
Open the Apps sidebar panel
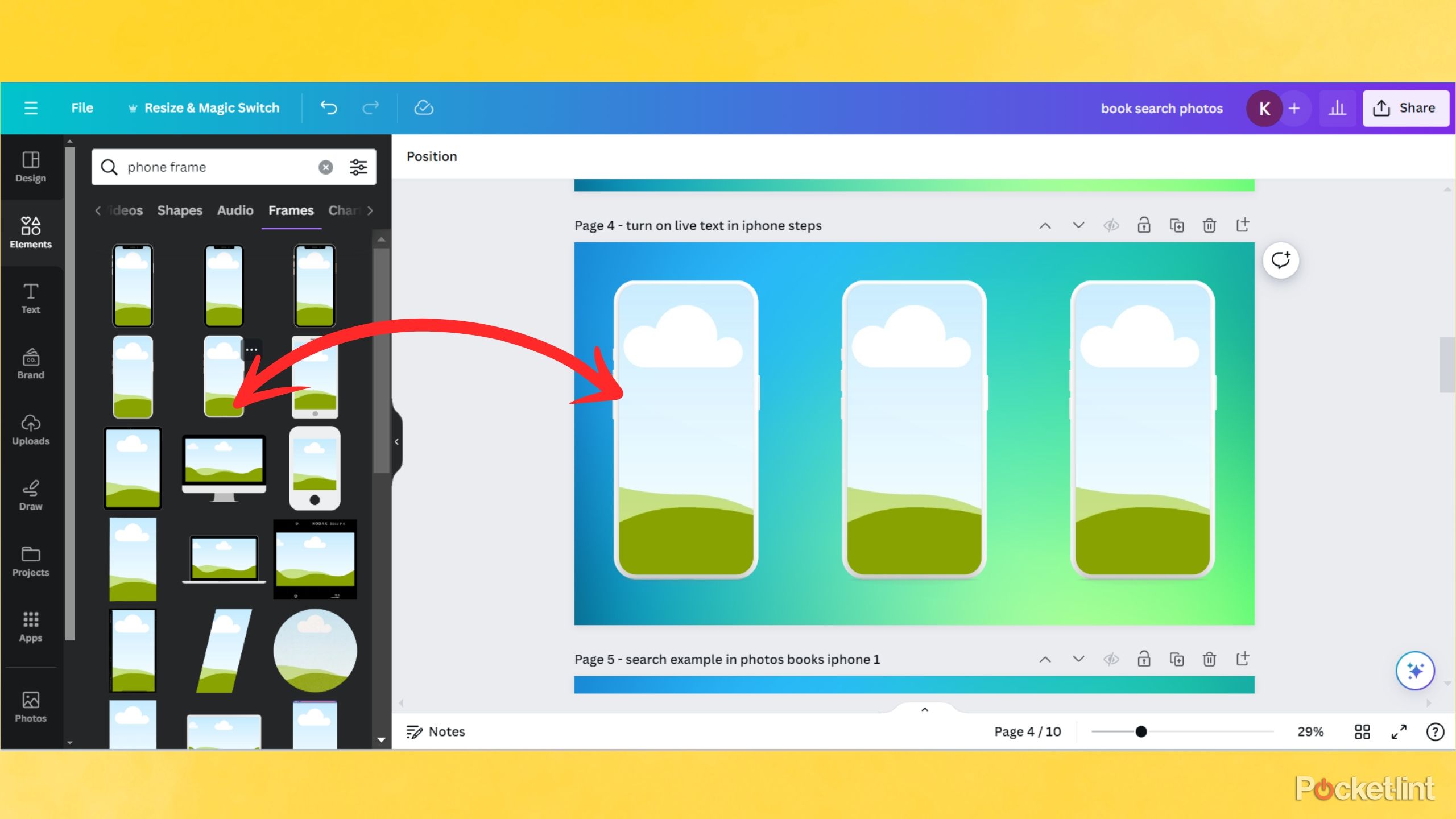tap(31, 627)
